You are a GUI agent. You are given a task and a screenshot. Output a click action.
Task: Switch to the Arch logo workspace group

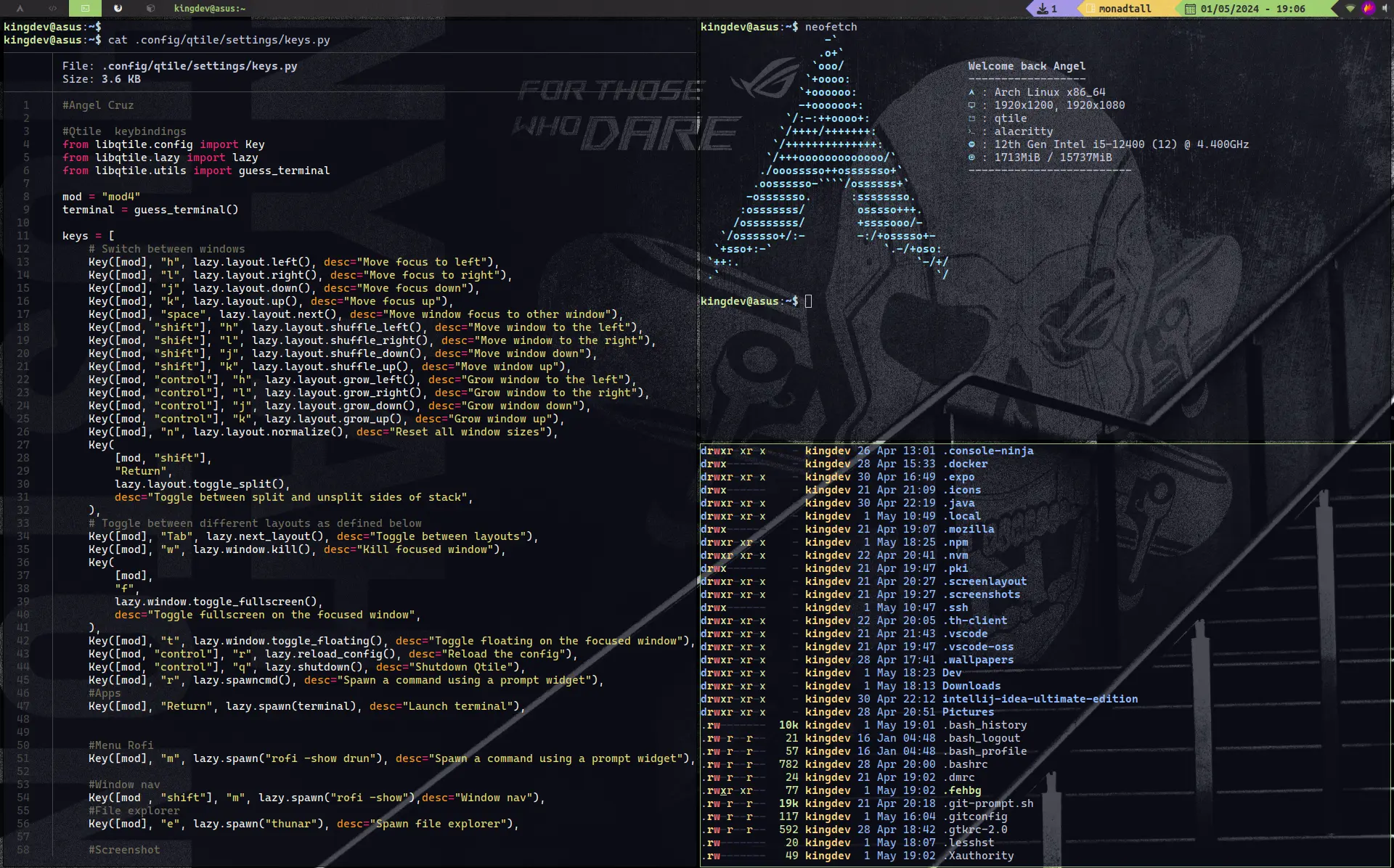click(20, 9)
